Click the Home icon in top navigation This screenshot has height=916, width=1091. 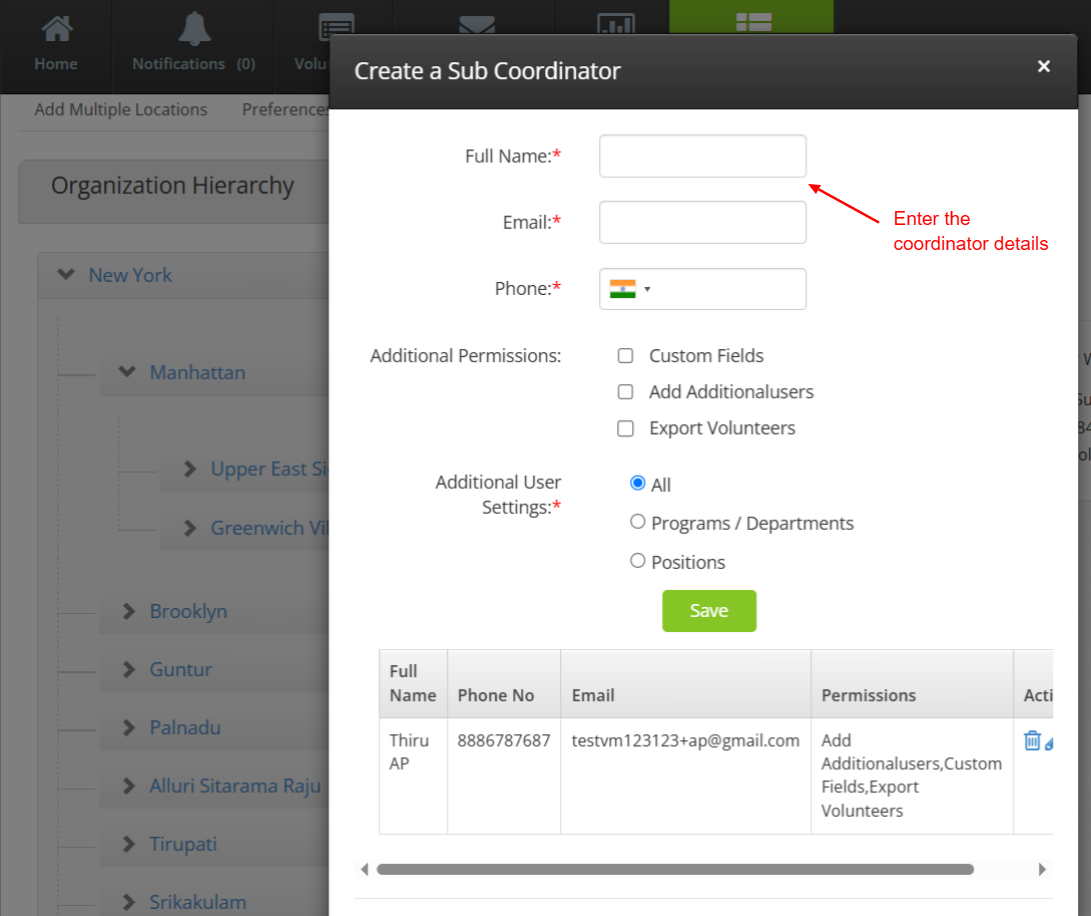point(56,30)
